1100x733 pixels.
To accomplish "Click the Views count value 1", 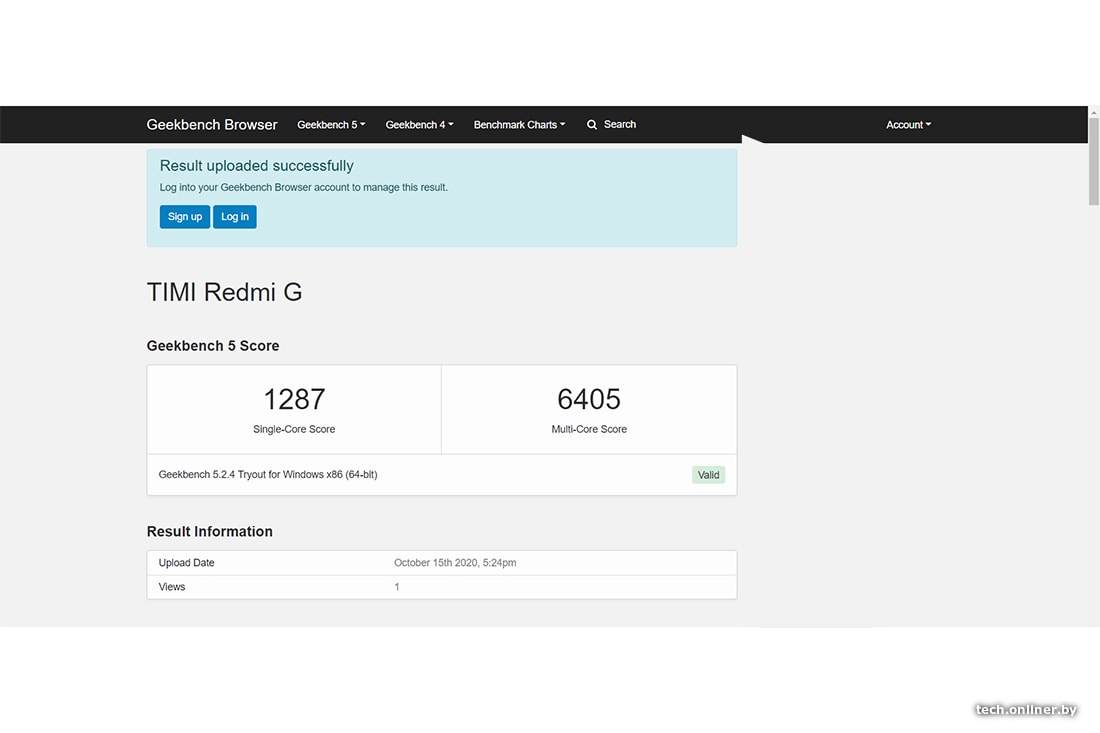I will point(397,587).
